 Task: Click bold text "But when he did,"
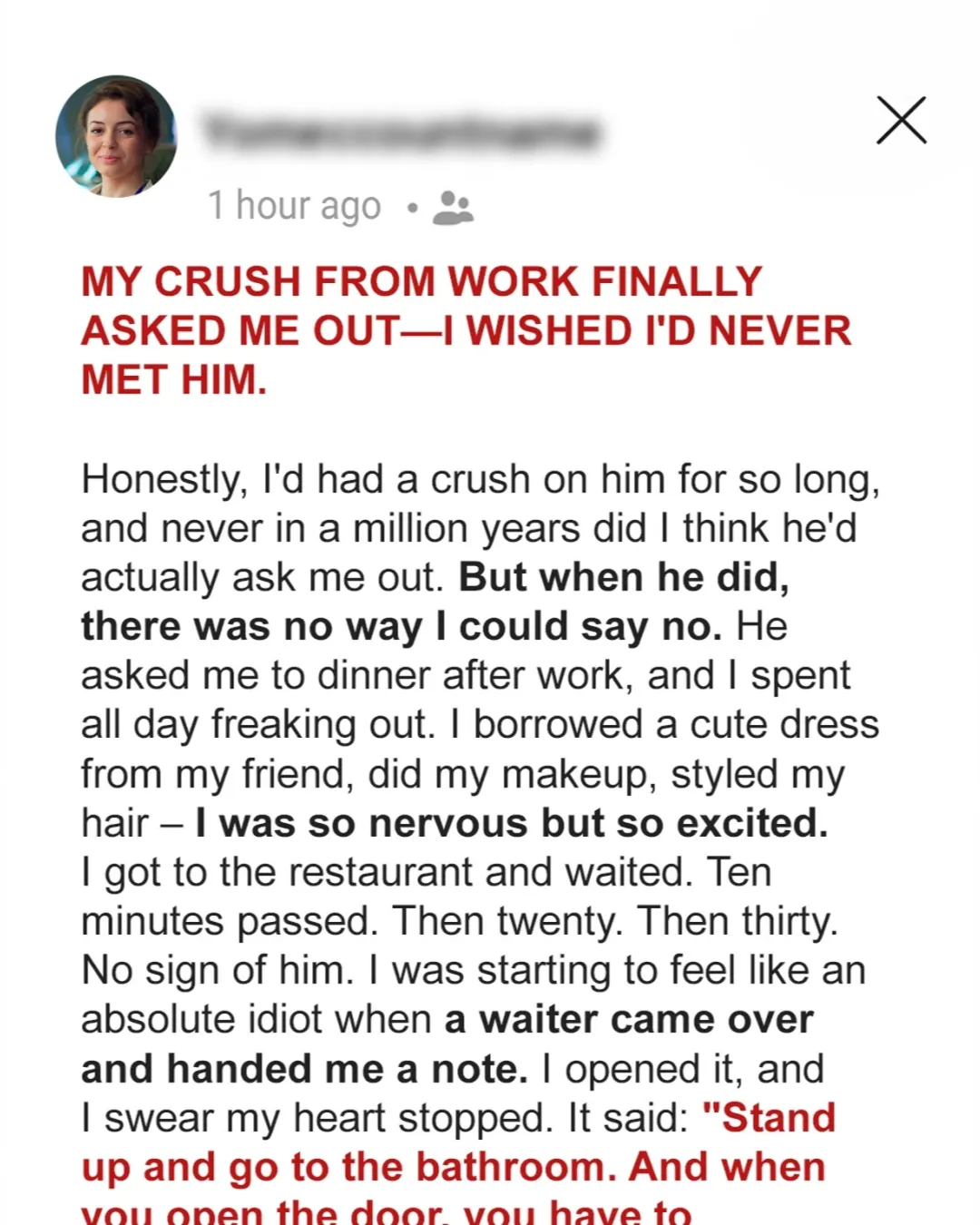[624, 578]
